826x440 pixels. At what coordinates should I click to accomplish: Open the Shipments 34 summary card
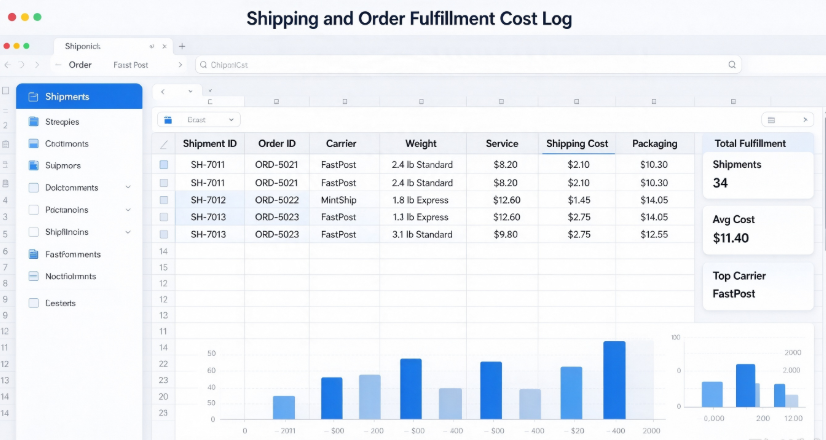click(759, 175)
